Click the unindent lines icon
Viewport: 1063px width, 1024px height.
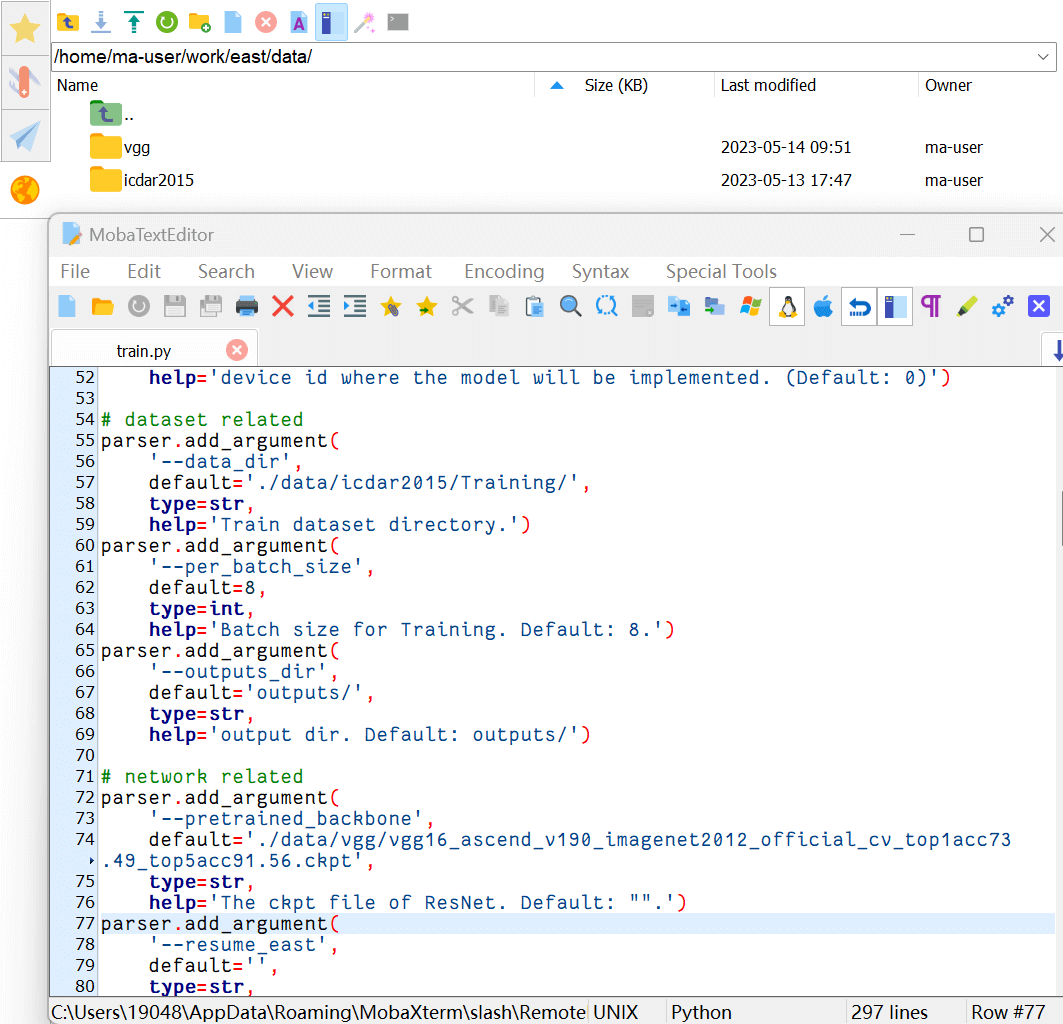[319, 307]
